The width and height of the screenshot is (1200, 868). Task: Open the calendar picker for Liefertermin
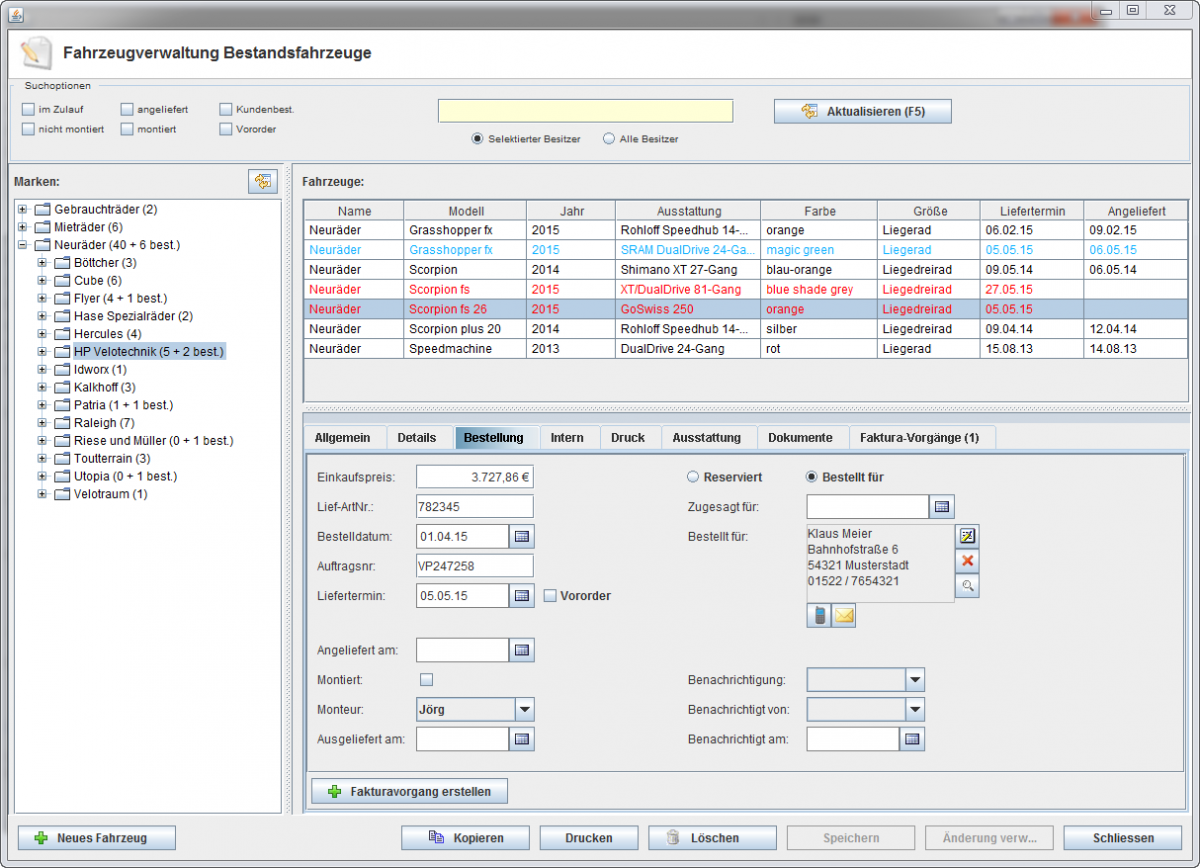point(522,596)
